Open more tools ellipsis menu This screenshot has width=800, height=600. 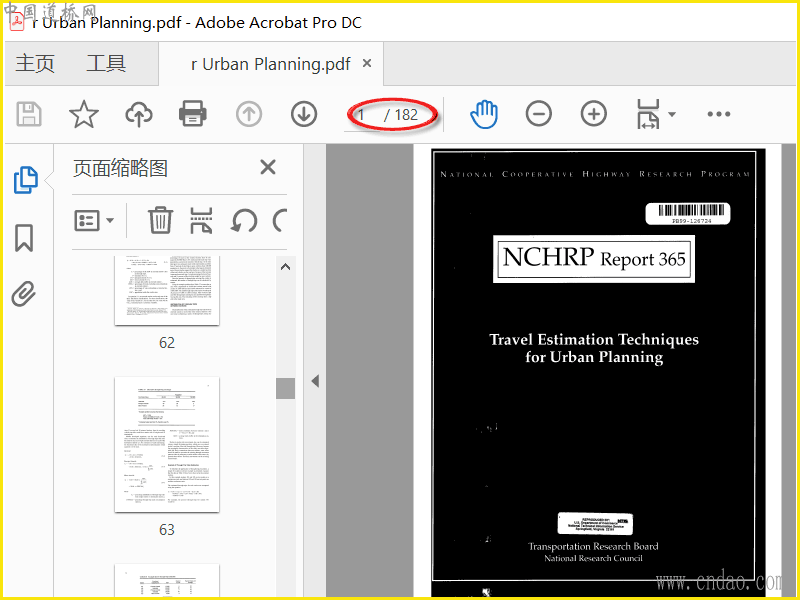(x=719, y=114)
